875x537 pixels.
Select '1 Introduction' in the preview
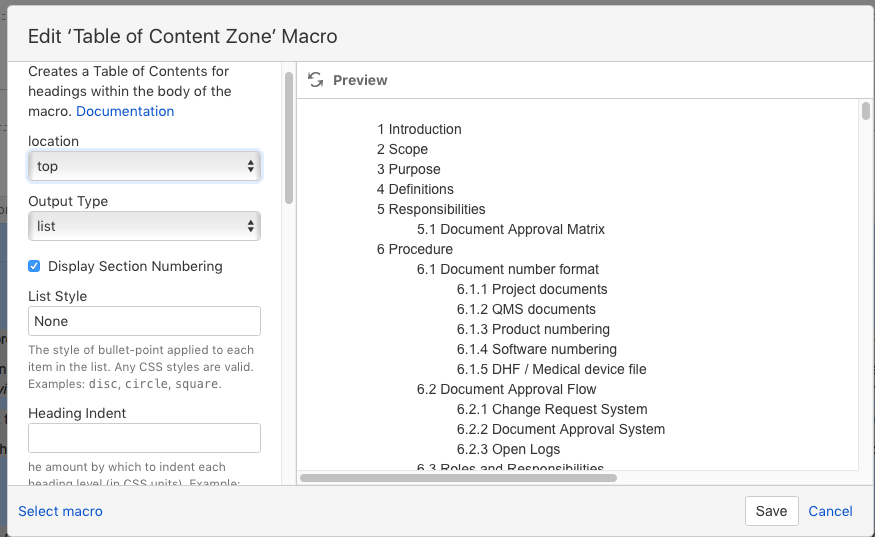tap(419, 129)
